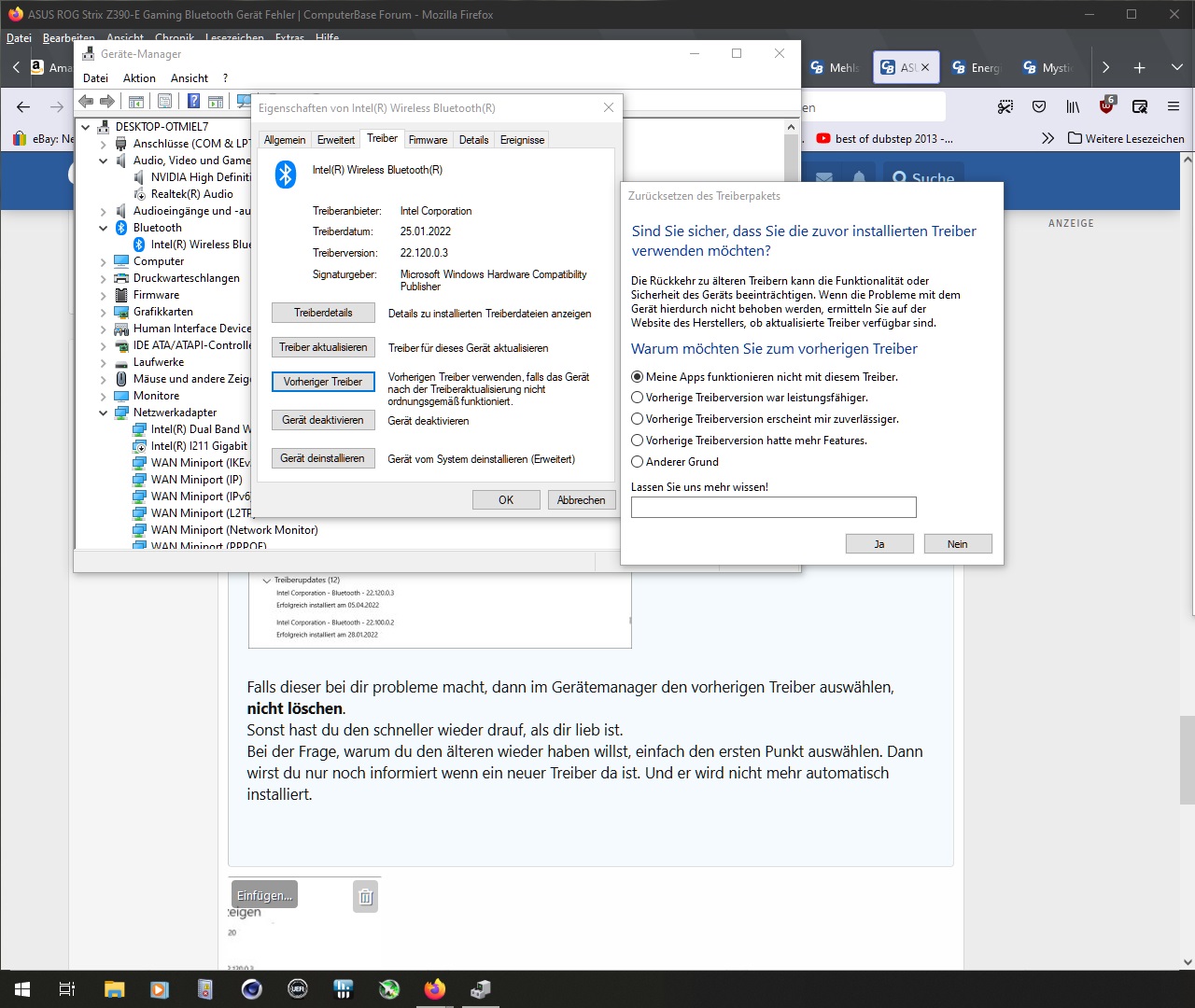
Task: Open Firefox Datei menu
Action: pyautogui.click(x=19, y=38)
